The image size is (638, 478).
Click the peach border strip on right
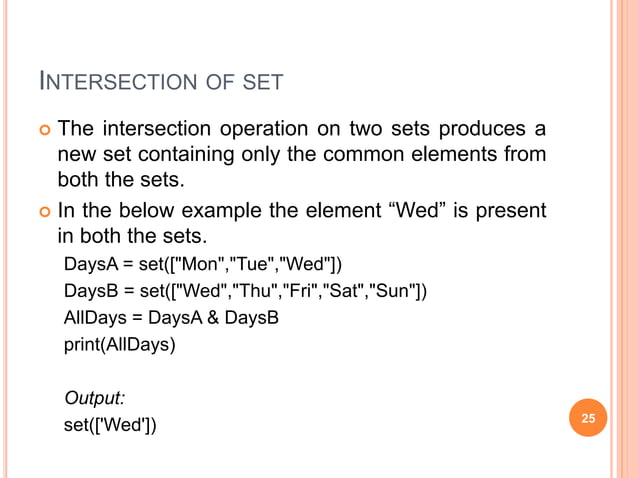tap(627, 239)
